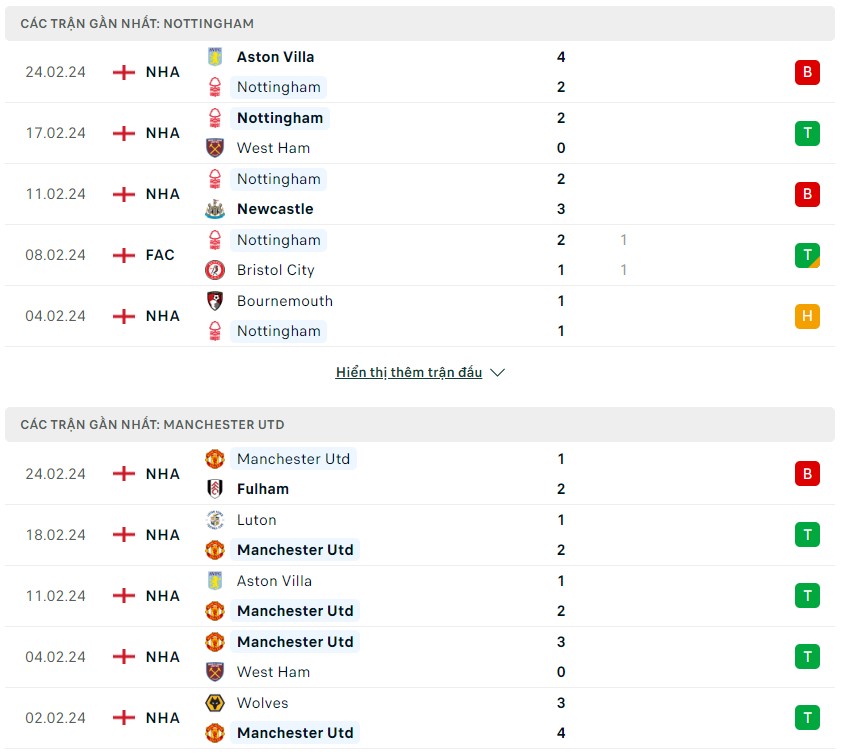The image size is (841, 753).
Task: Click the Luton crest icon
Action: click(215, 520)
